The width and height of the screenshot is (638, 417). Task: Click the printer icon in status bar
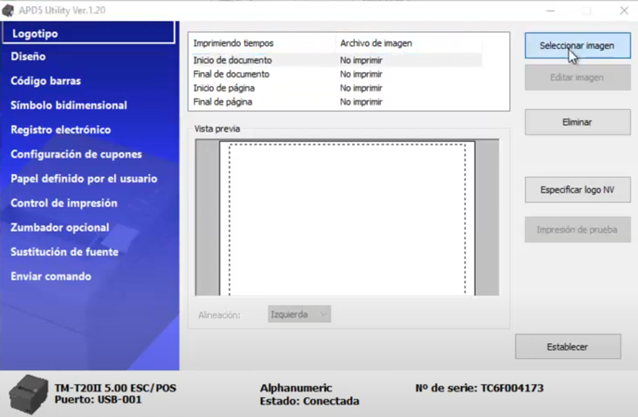(x=28, y=394)
